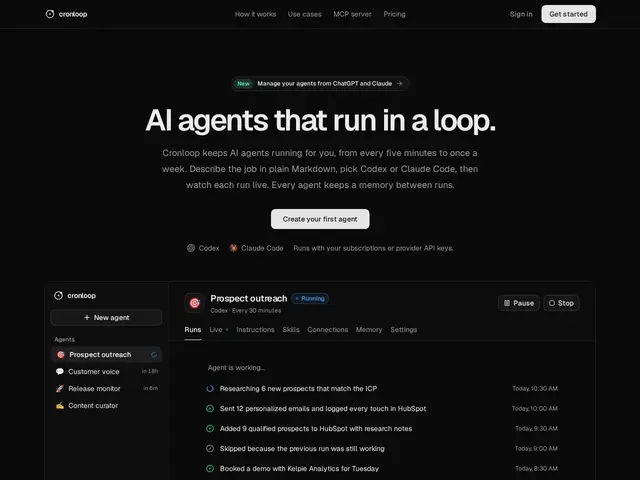Image resolution: width=640 pixels, height=480 pixels.
Task: Click the large Prospect outreach target avatar
Action: coord(194,303)
